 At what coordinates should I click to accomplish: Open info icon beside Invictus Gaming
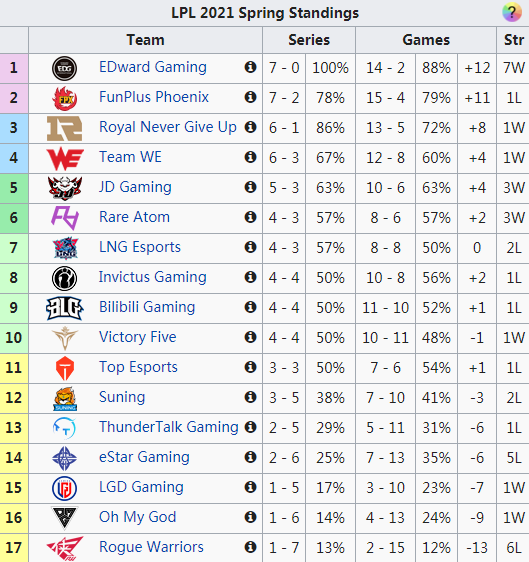(x=251, y=277)
